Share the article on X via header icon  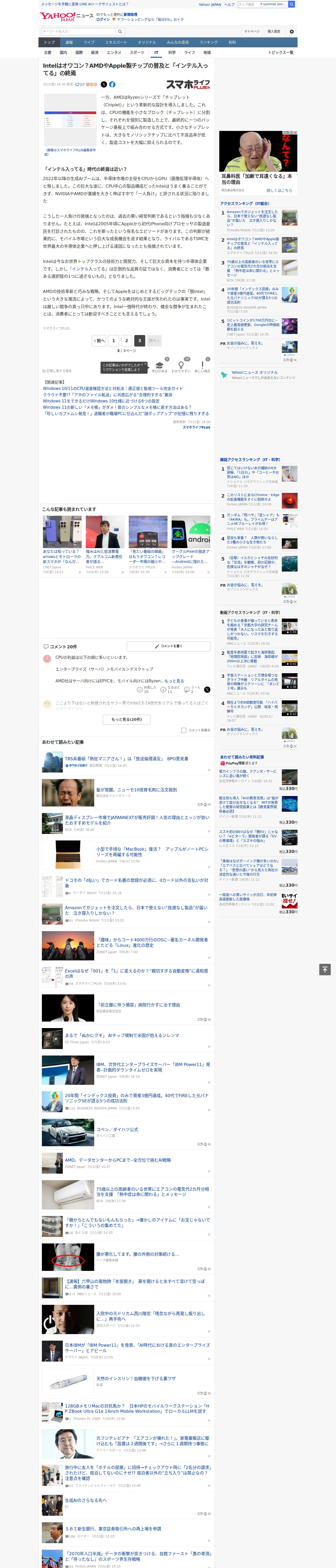[104, 85]
